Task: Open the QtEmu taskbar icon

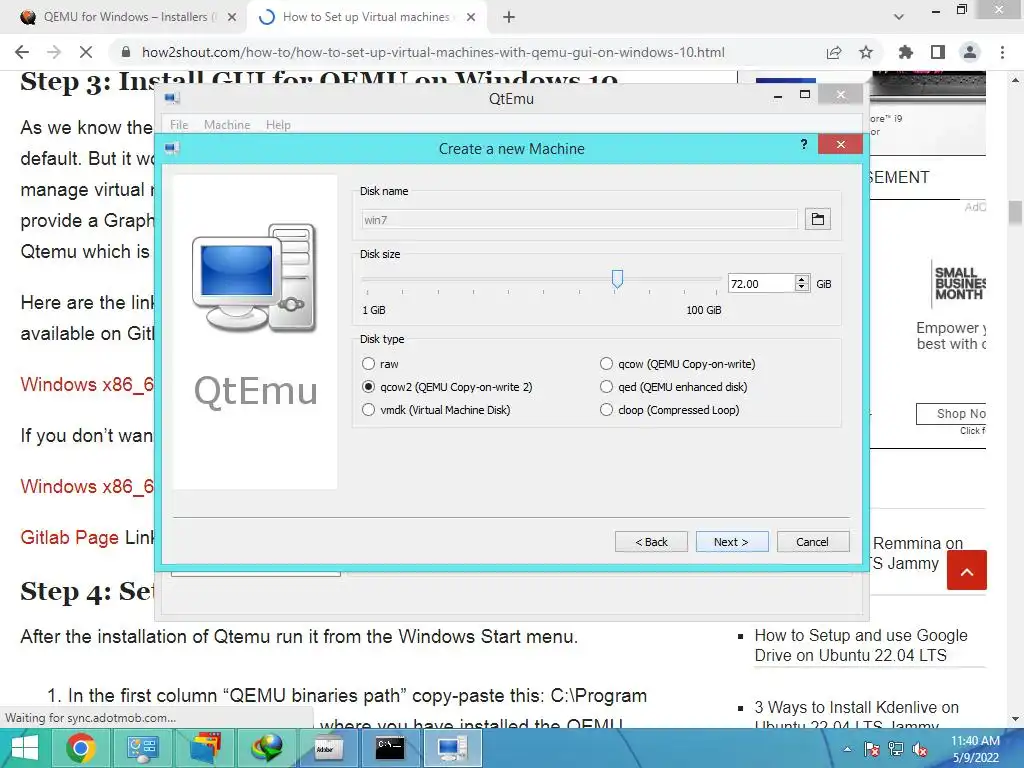Action: click(452, 748)
